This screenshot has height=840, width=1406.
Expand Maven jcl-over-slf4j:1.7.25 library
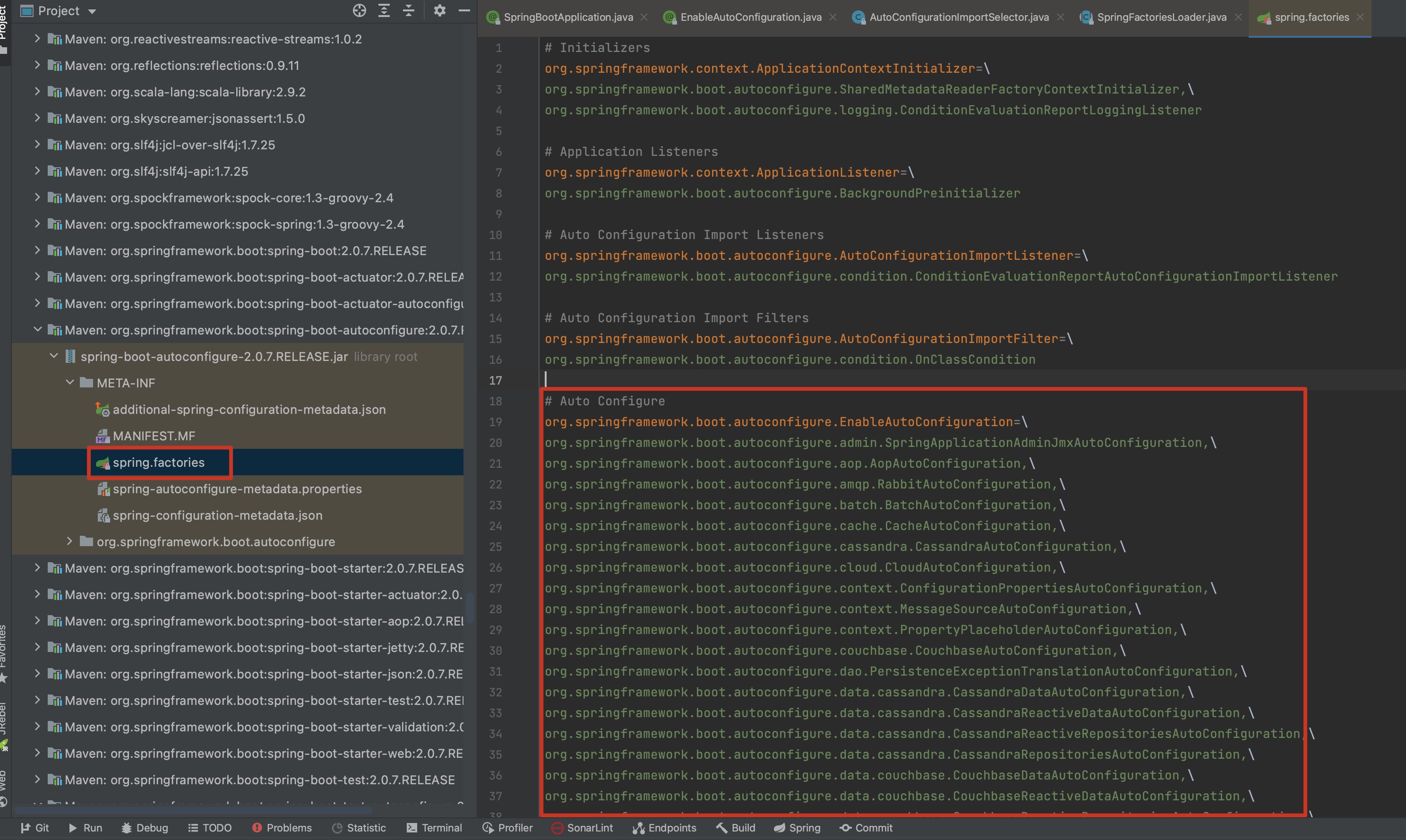[x=37, y=145]
